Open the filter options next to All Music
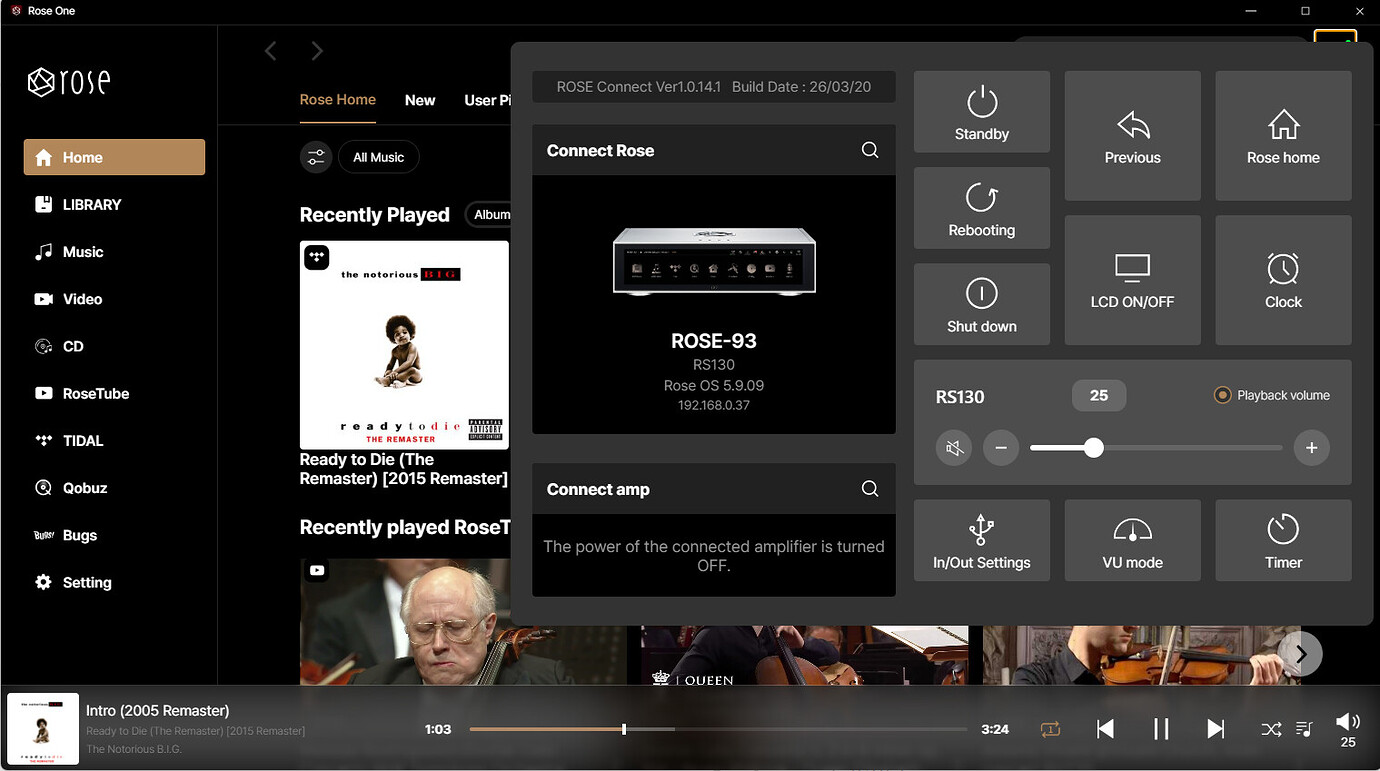This screenshot has width=1380, height=771. tap(316, 157)
